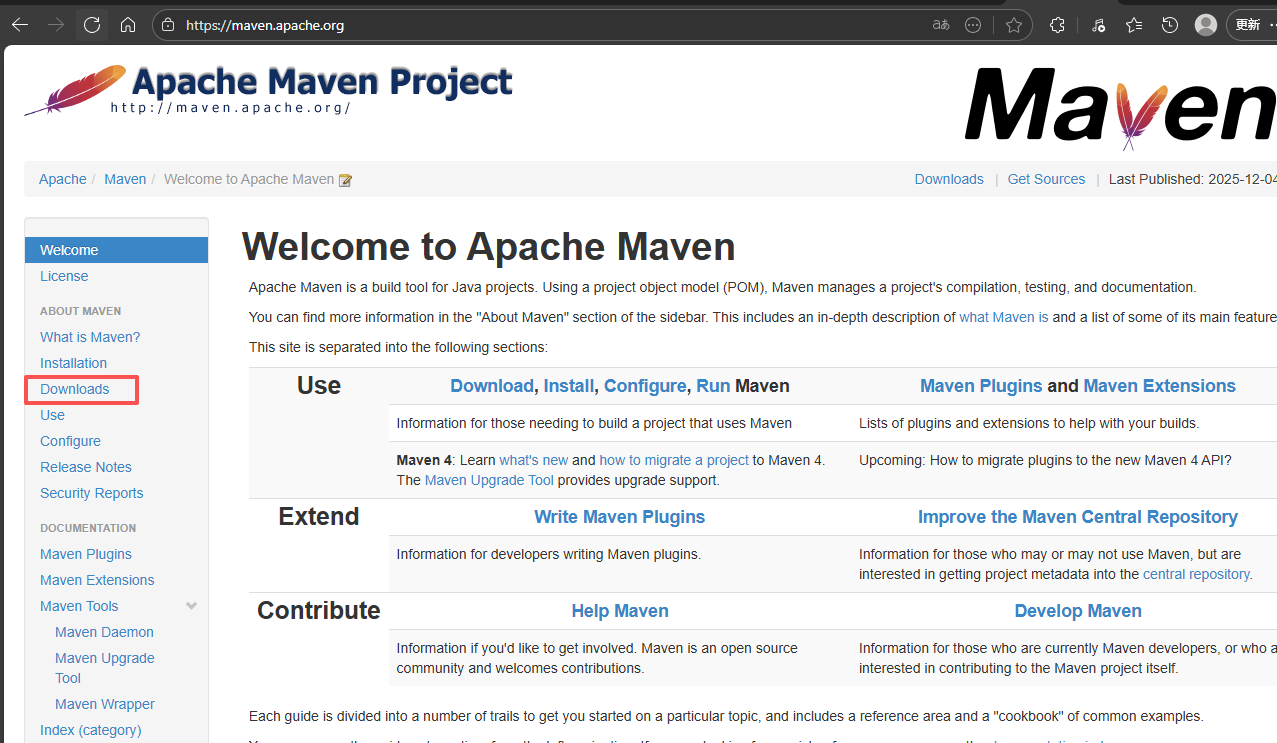Screen dimensions: 1277x743
Task: Click the Install heading link
Action: pos(569,386)
